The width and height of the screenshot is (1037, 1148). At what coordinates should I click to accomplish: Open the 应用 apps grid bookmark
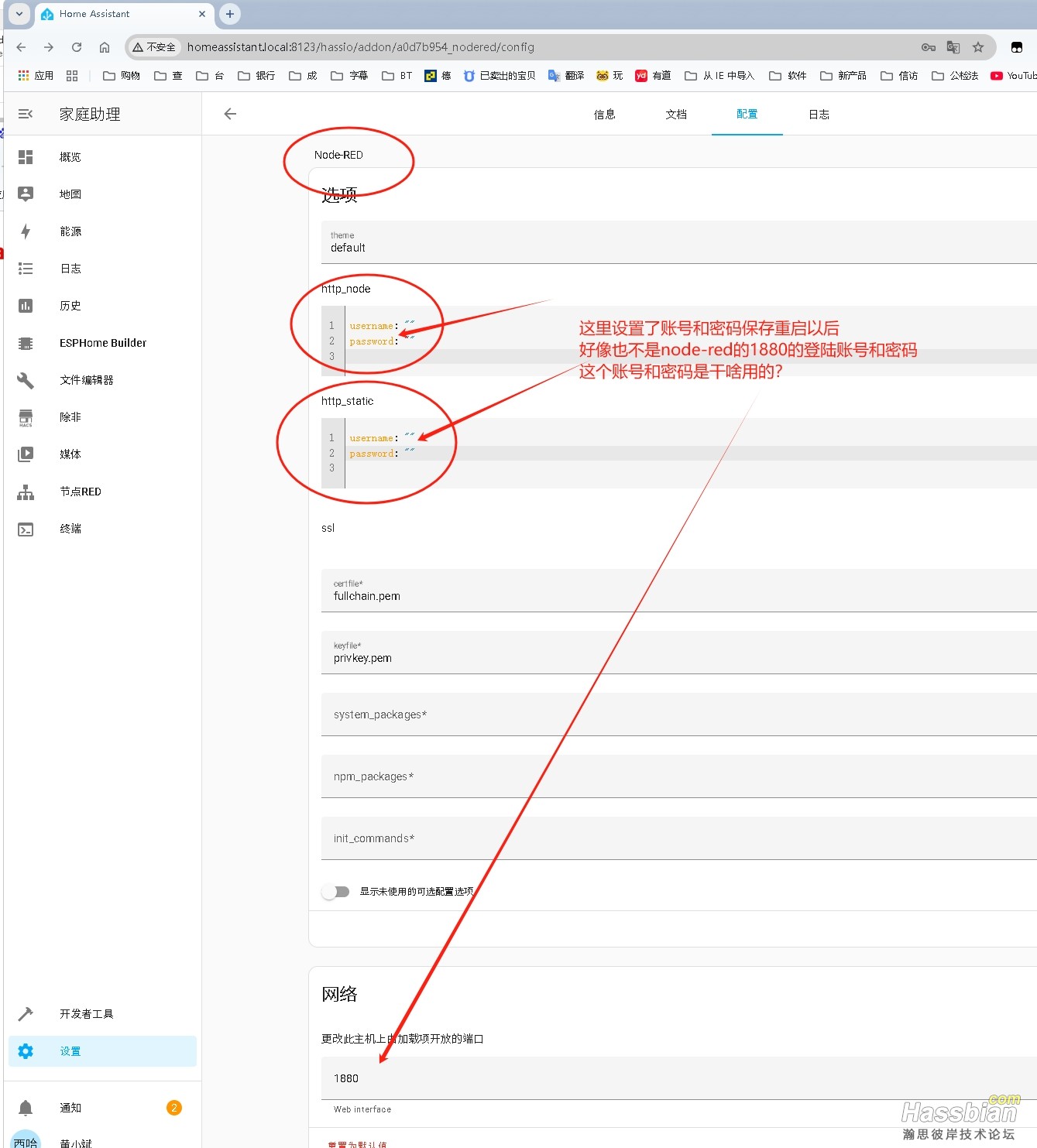pos(36,75)
